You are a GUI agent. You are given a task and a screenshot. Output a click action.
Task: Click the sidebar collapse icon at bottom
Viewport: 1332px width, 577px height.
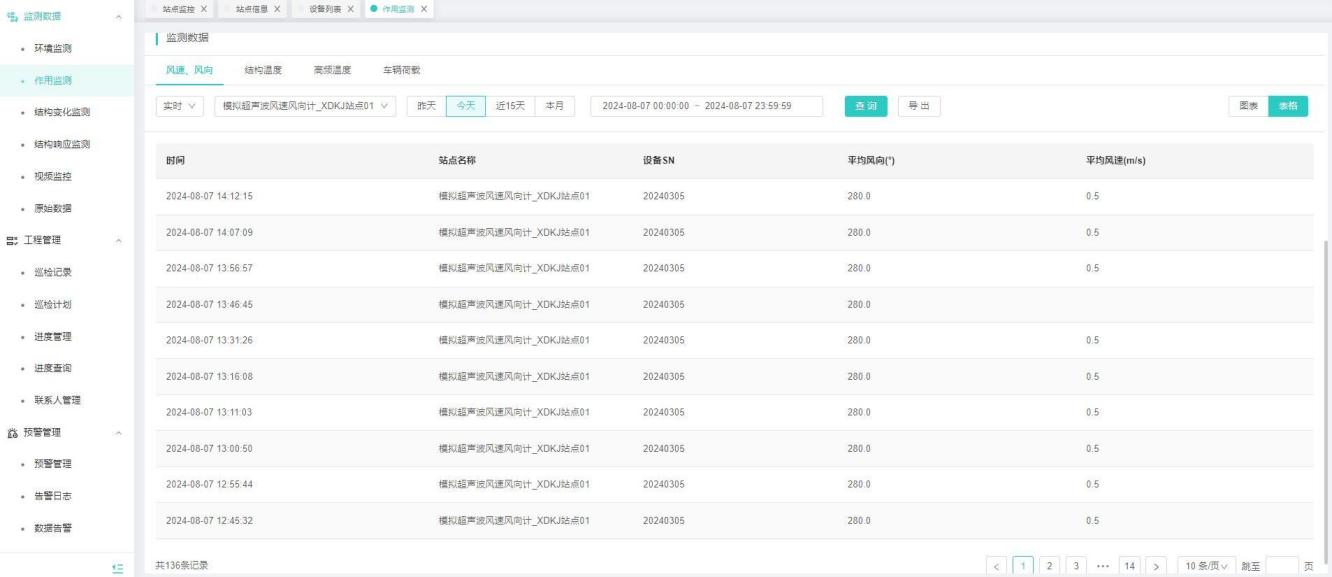click(x=118, y=567)
